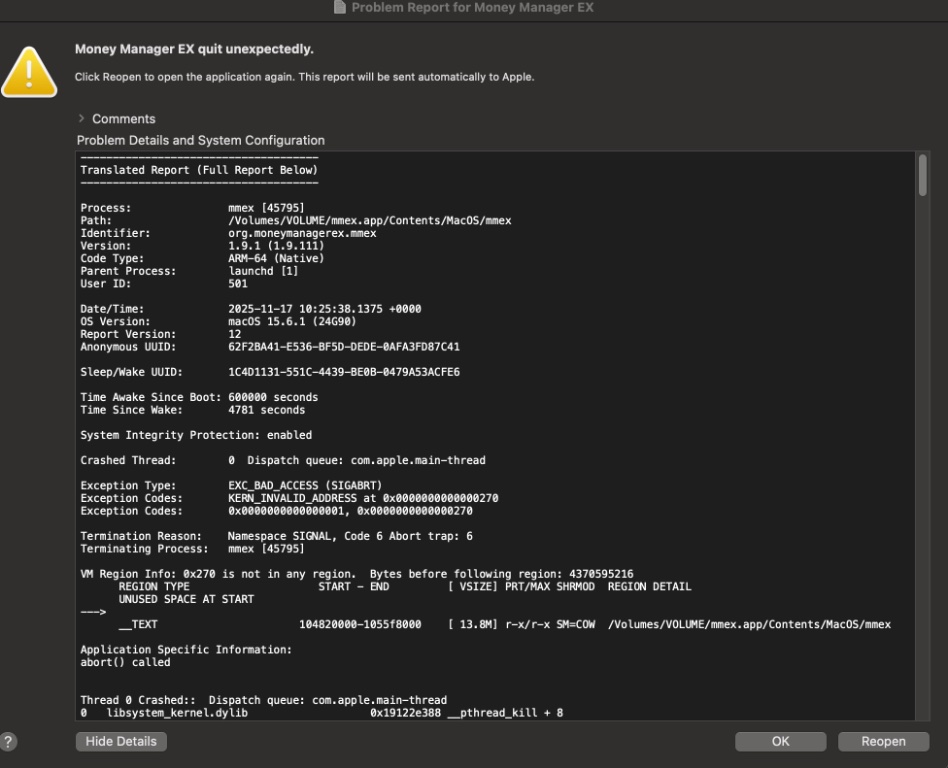Expand the Comments disclosure arrow
The width and height of the screenshot is (948, 768).
click(x=81, y=119)
